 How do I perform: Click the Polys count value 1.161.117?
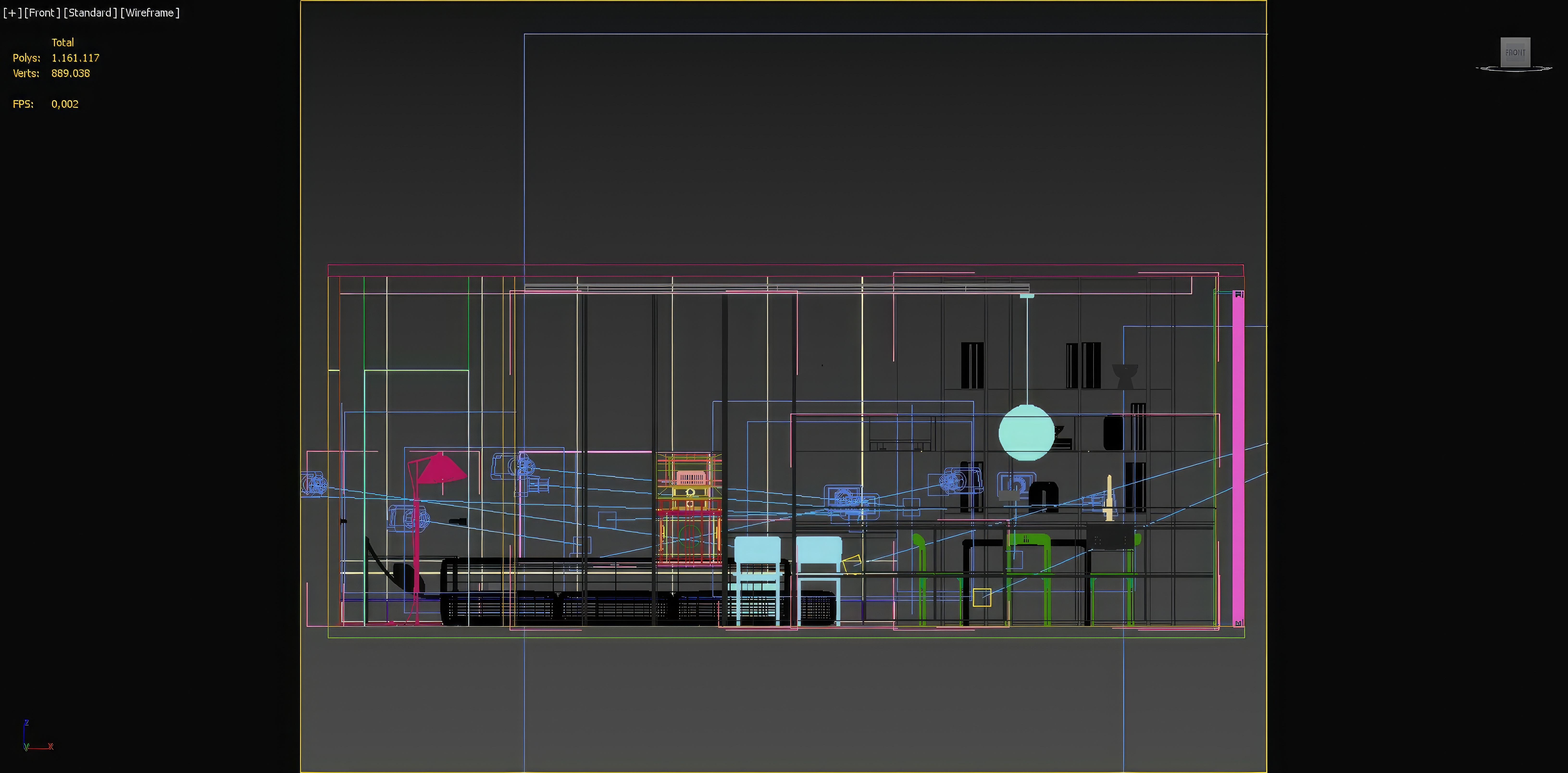(x=75, y=58)
